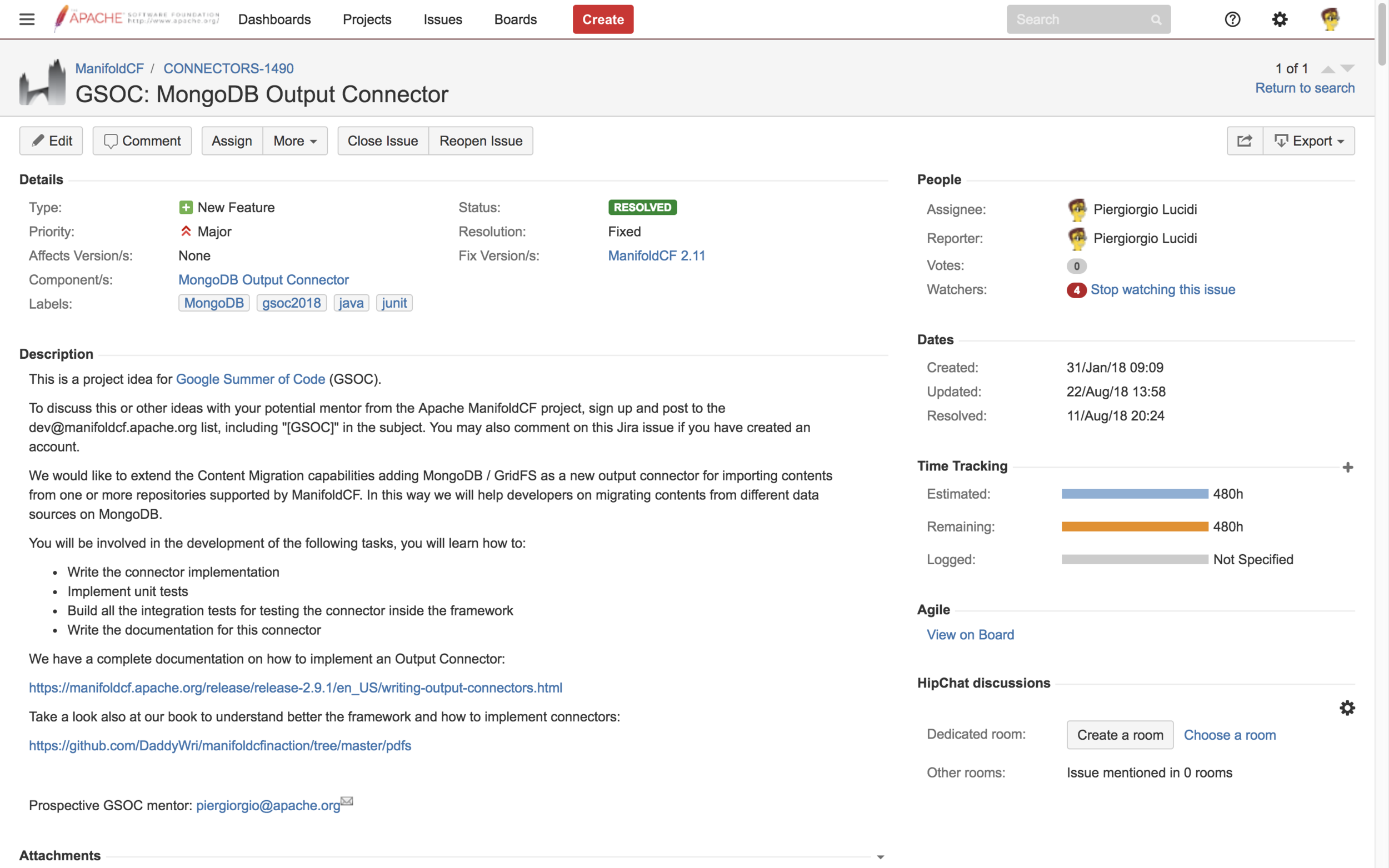Click the Choose a room link
This screenshot has width=1389, height=868.
[x=1230, y=735]
